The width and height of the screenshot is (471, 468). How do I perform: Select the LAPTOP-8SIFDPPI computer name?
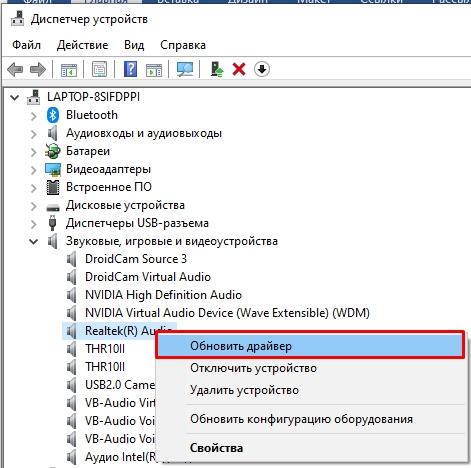(93, 97)
